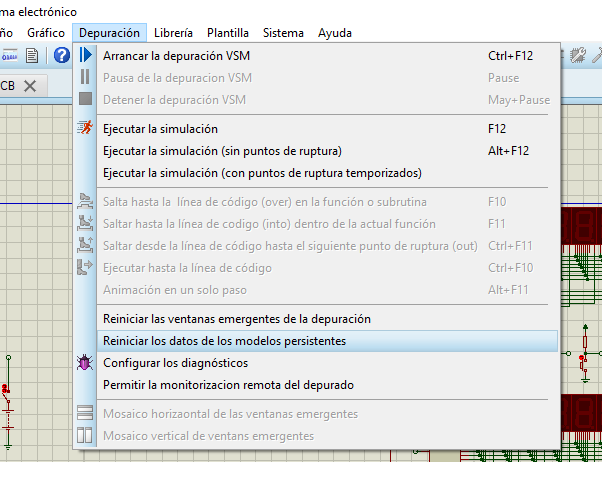
Task: Choose Arrancar la depuración VSM
Action: tap(327, 56)
